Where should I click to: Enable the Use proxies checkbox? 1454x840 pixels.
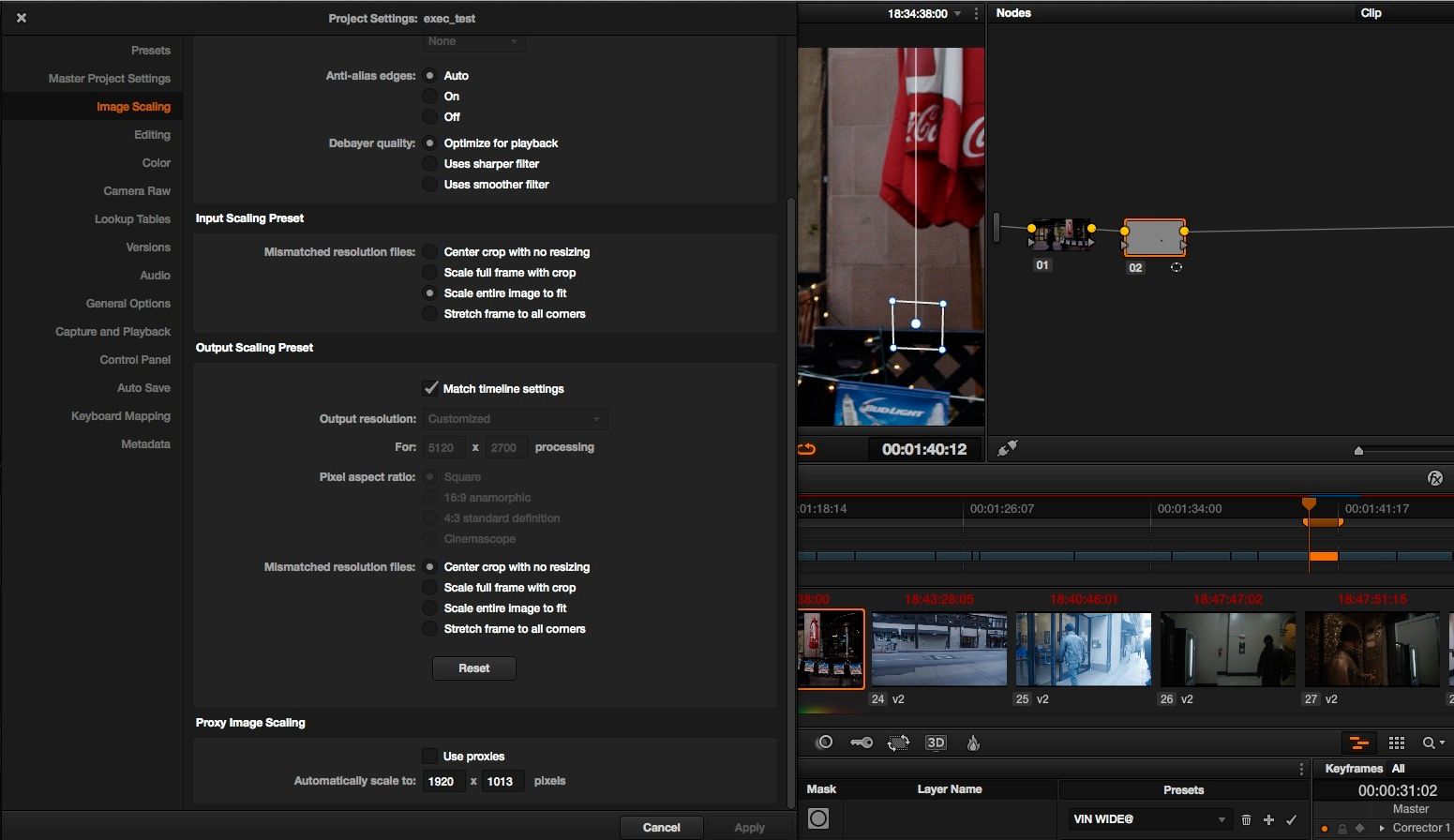[430, 756]
